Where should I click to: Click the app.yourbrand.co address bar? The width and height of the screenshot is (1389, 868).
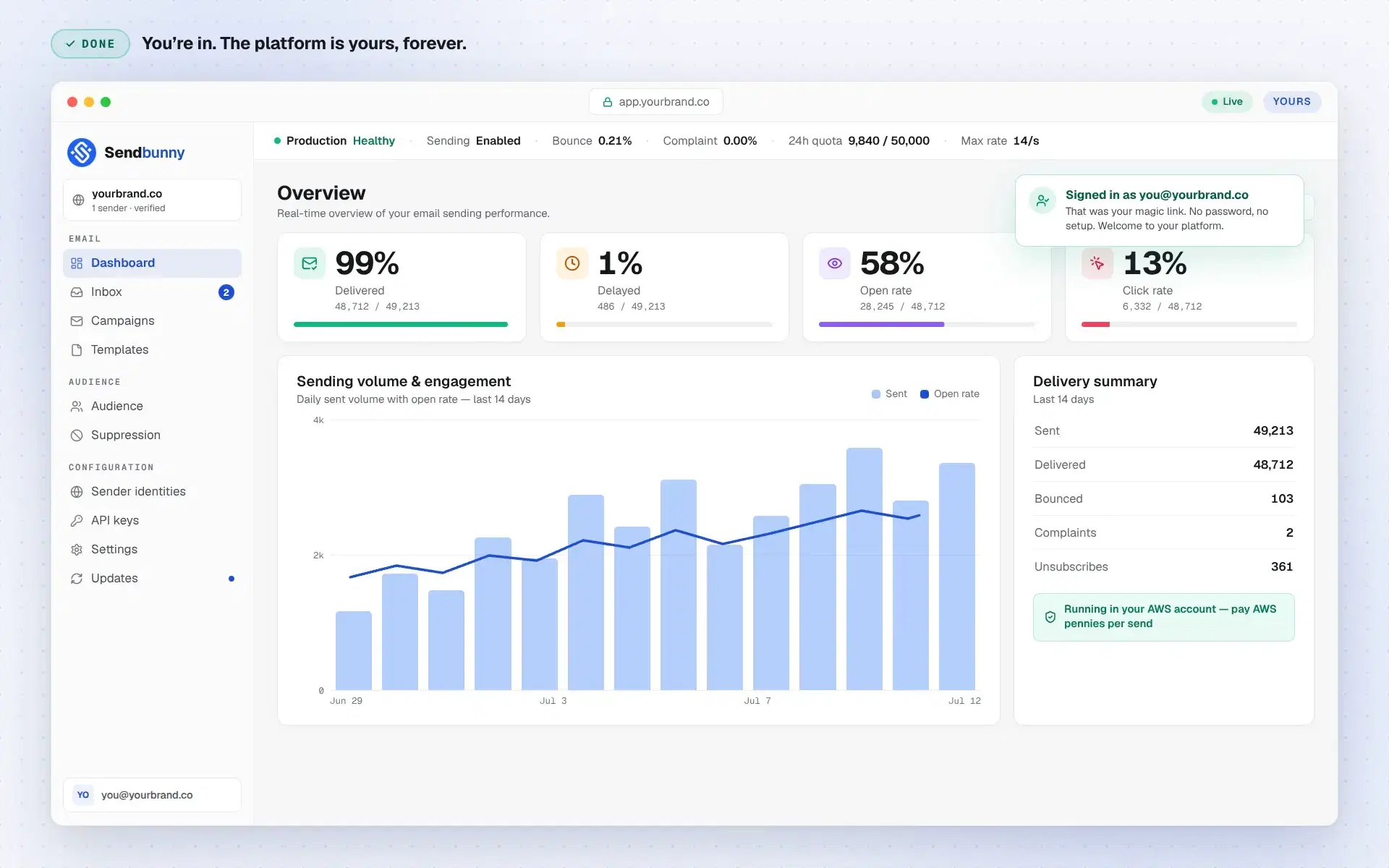[656, 102]
